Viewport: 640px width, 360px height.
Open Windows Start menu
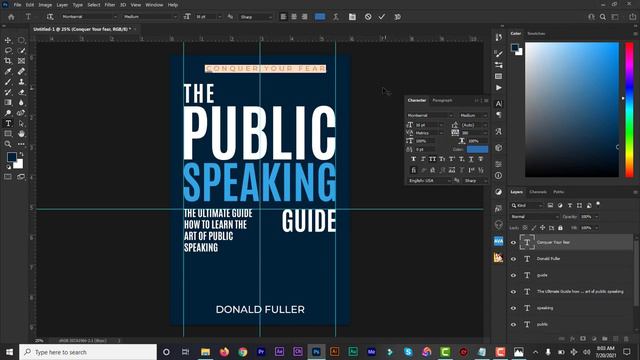[9, 352]
